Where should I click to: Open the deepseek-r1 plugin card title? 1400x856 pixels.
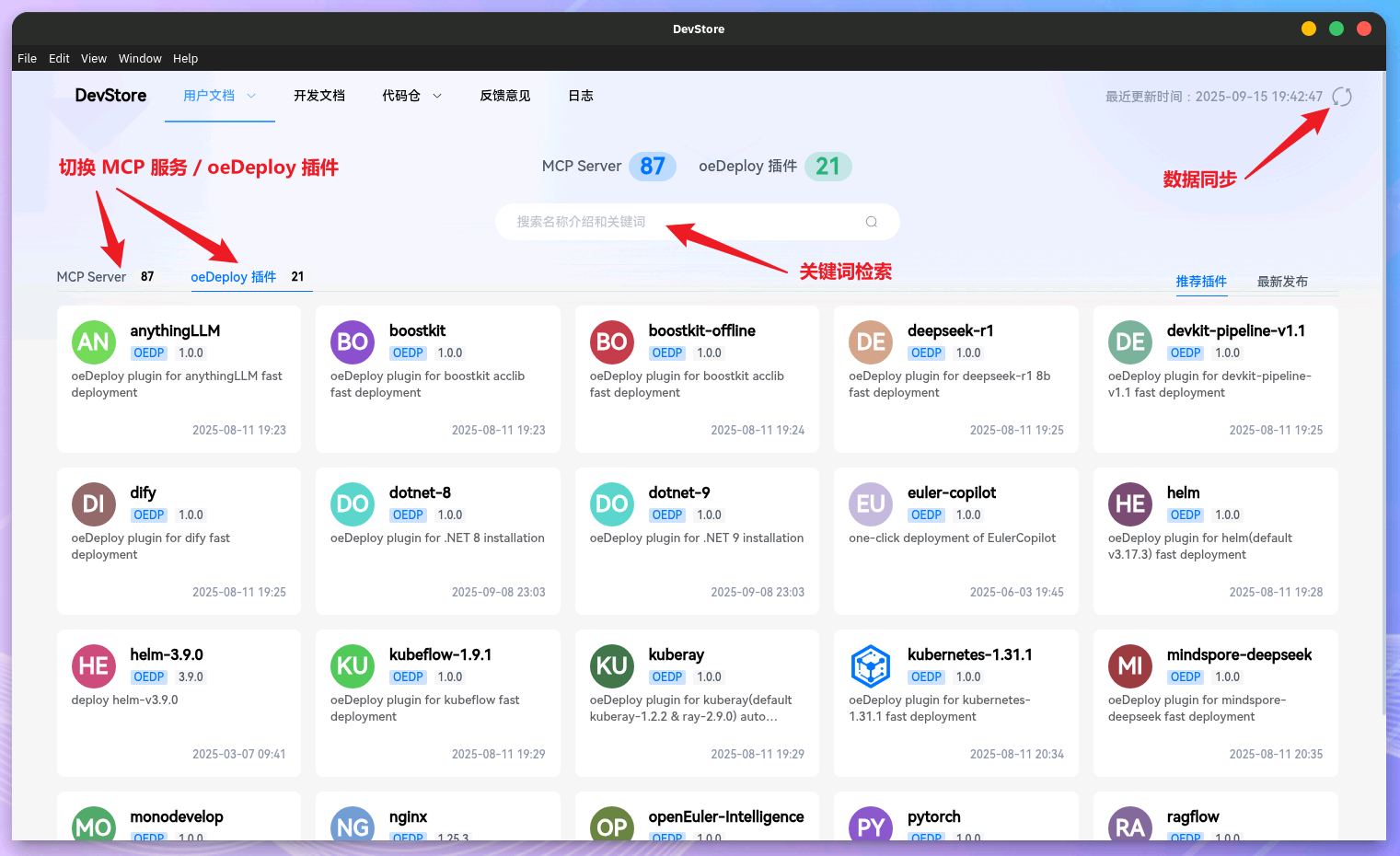(x=950, y=330)
